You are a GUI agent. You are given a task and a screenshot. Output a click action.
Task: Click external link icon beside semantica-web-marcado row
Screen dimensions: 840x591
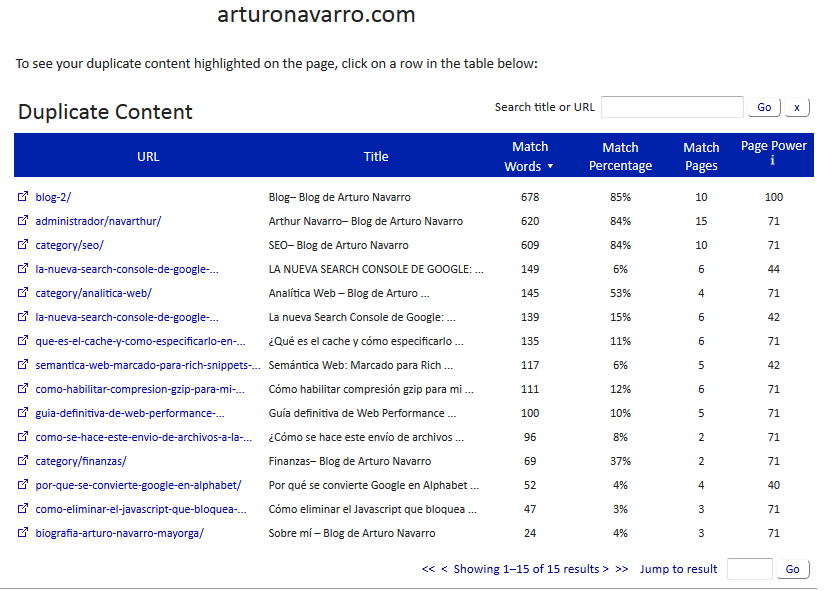pos(22,364)
